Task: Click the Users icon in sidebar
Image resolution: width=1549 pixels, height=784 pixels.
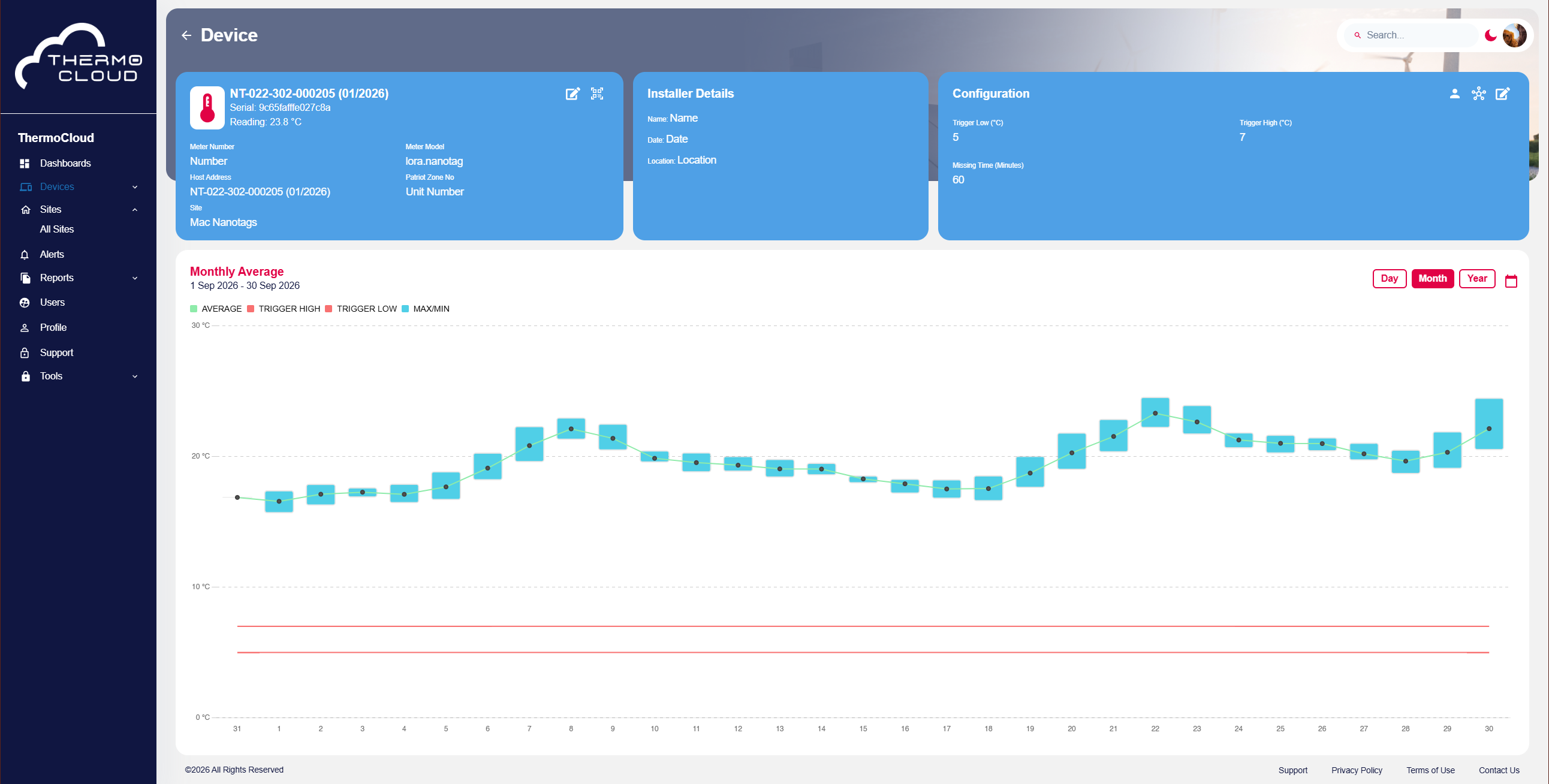Action: tap(25, 303)
